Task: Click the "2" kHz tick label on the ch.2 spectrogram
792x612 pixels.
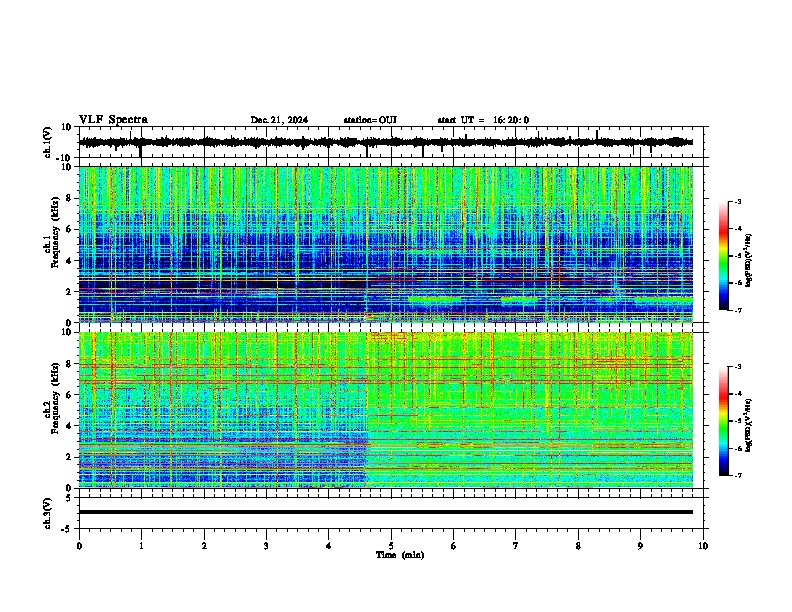Action: coord(70,457)
